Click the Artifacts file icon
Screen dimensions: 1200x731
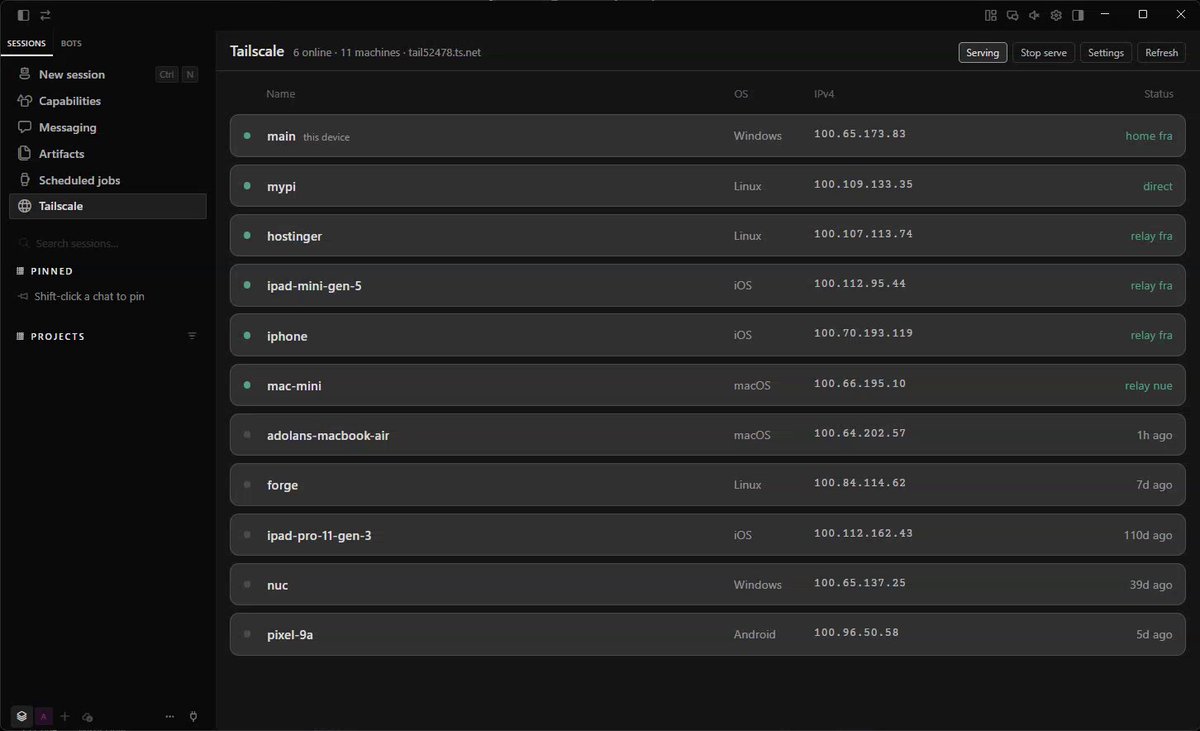pyautogui.click(x=25, y=154)
